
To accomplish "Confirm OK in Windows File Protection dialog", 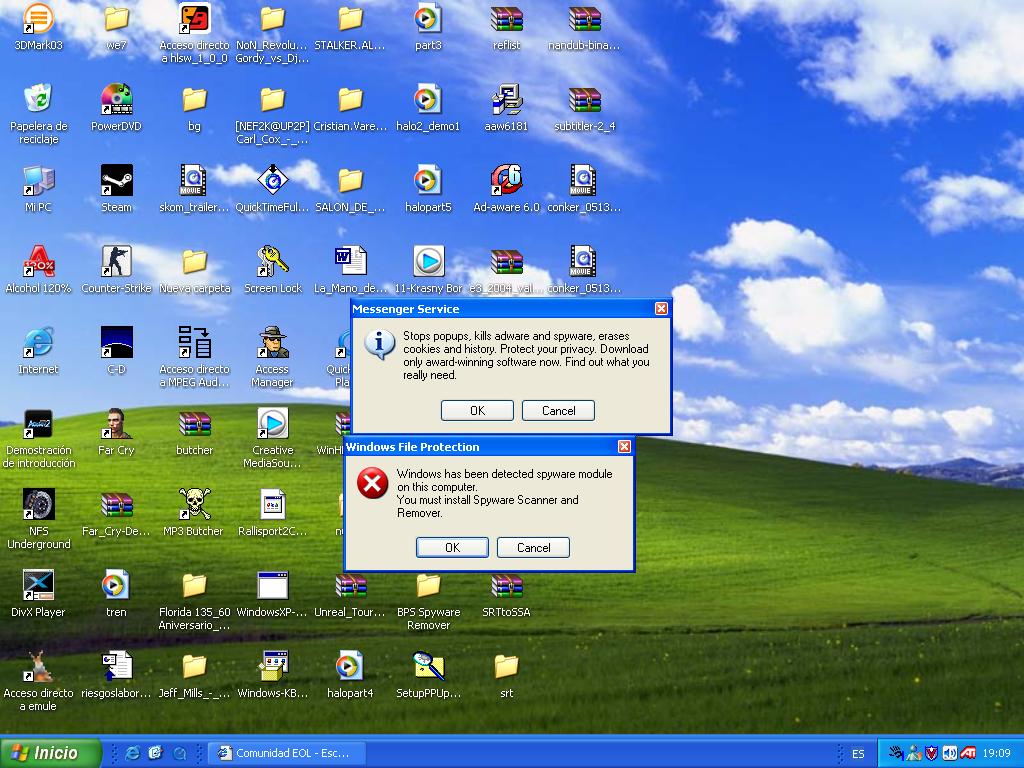I will click(x=452, y=547).
